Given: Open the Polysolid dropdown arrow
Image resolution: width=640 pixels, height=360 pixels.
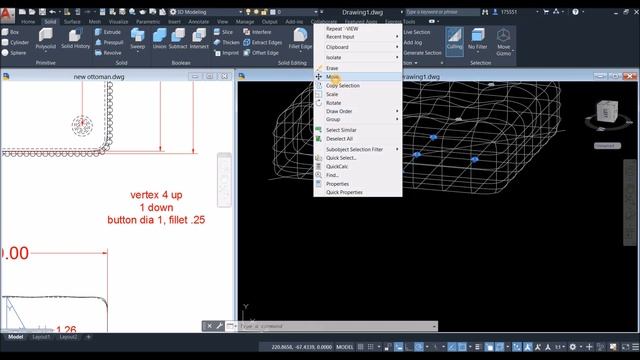Looking at the screenshot, I should pos(45,52).
